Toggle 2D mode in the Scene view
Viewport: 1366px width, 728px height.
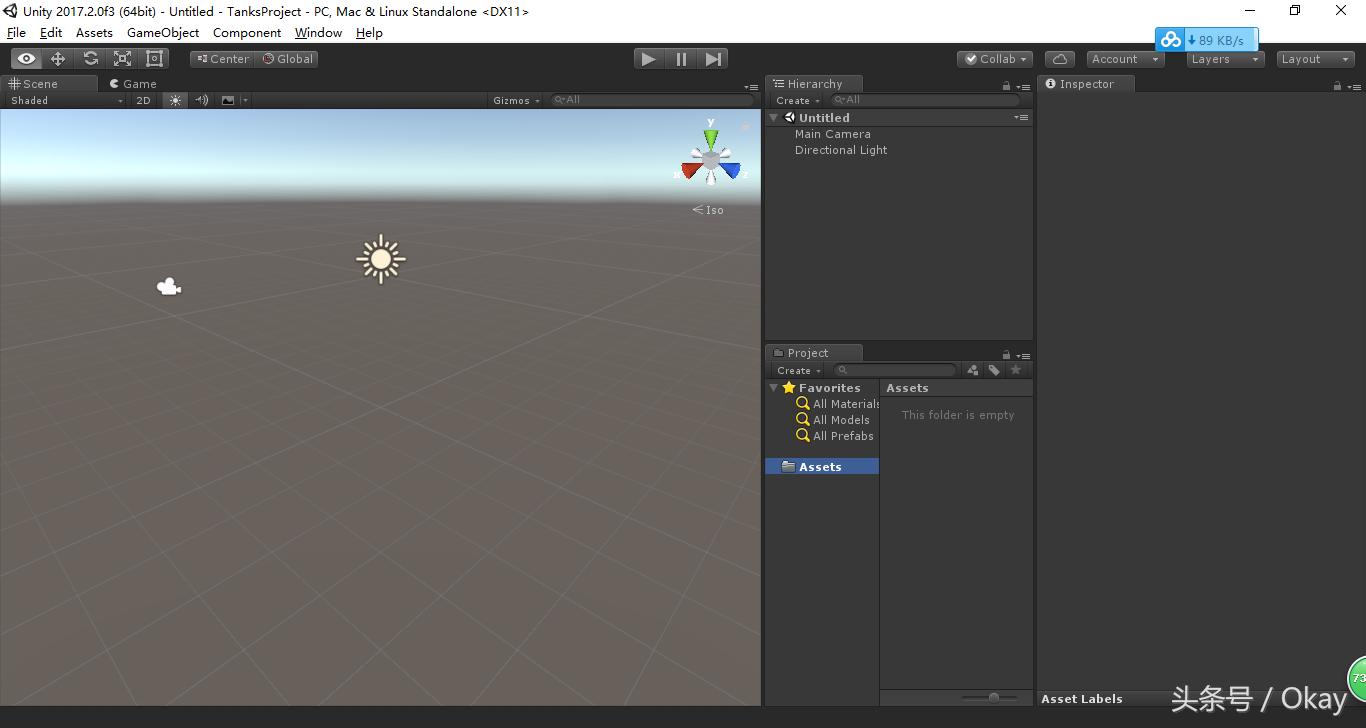(143, 100)
